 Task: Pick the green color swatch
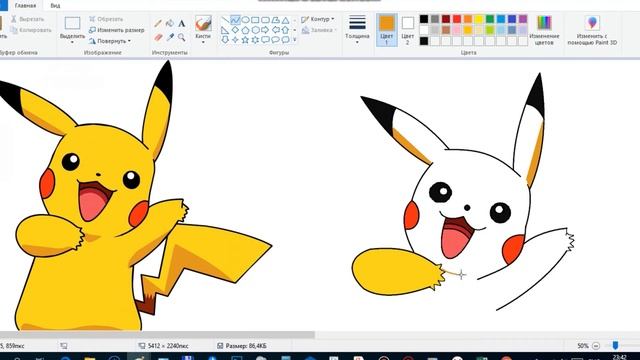tap(490, 19)
